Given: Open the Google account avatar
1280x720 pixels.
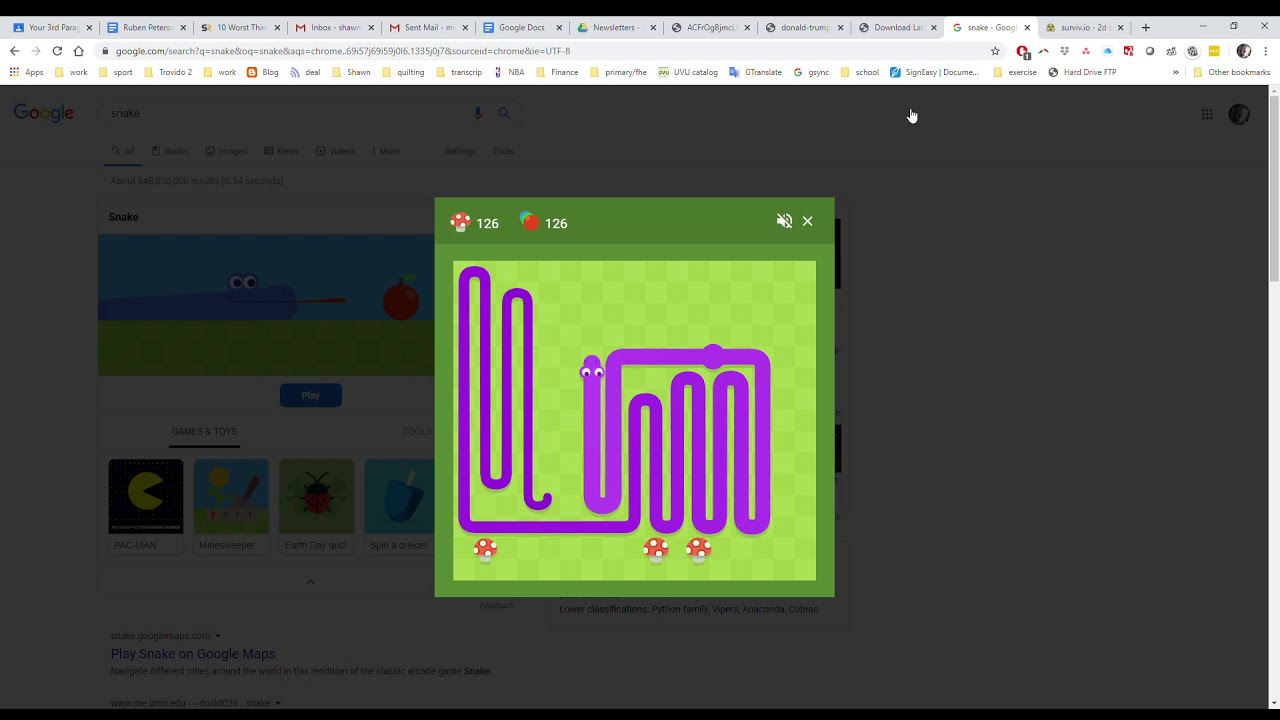Looking at the screenshot, I should coord(1239,114).
